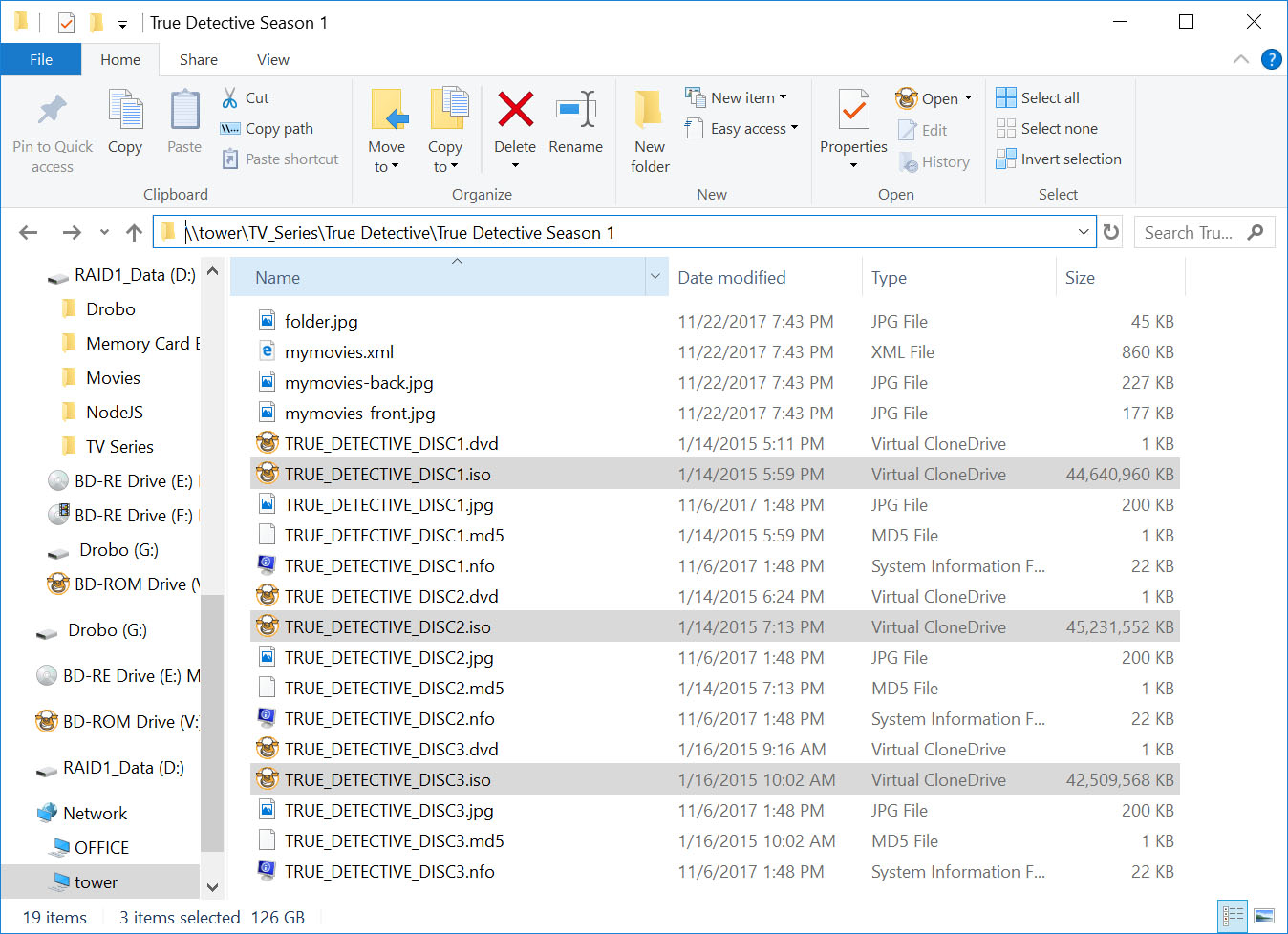The height and width of the screenshot is (934, 1288).
Task: Go back with the left arrow
Action: [x=29, y=232]
